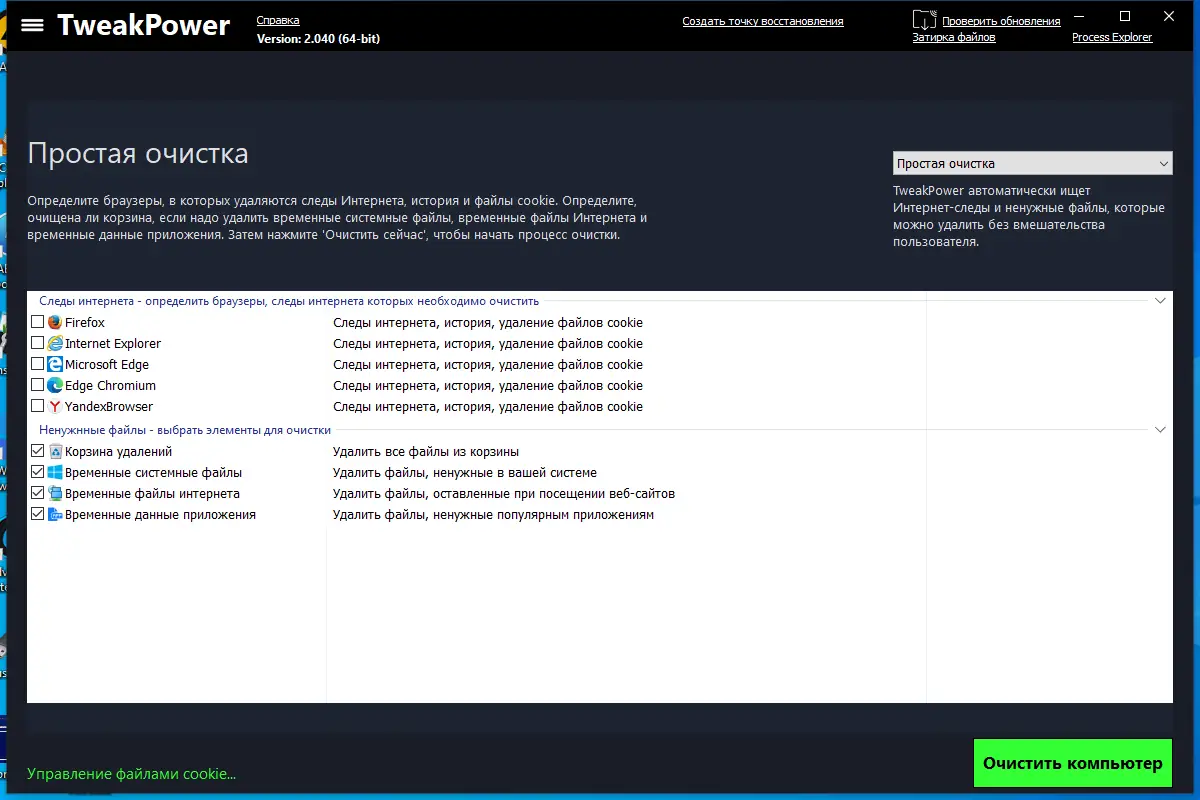1200x800 pixels.
Task: Click the YandexBrowser icon
Action: coord(55,407)
